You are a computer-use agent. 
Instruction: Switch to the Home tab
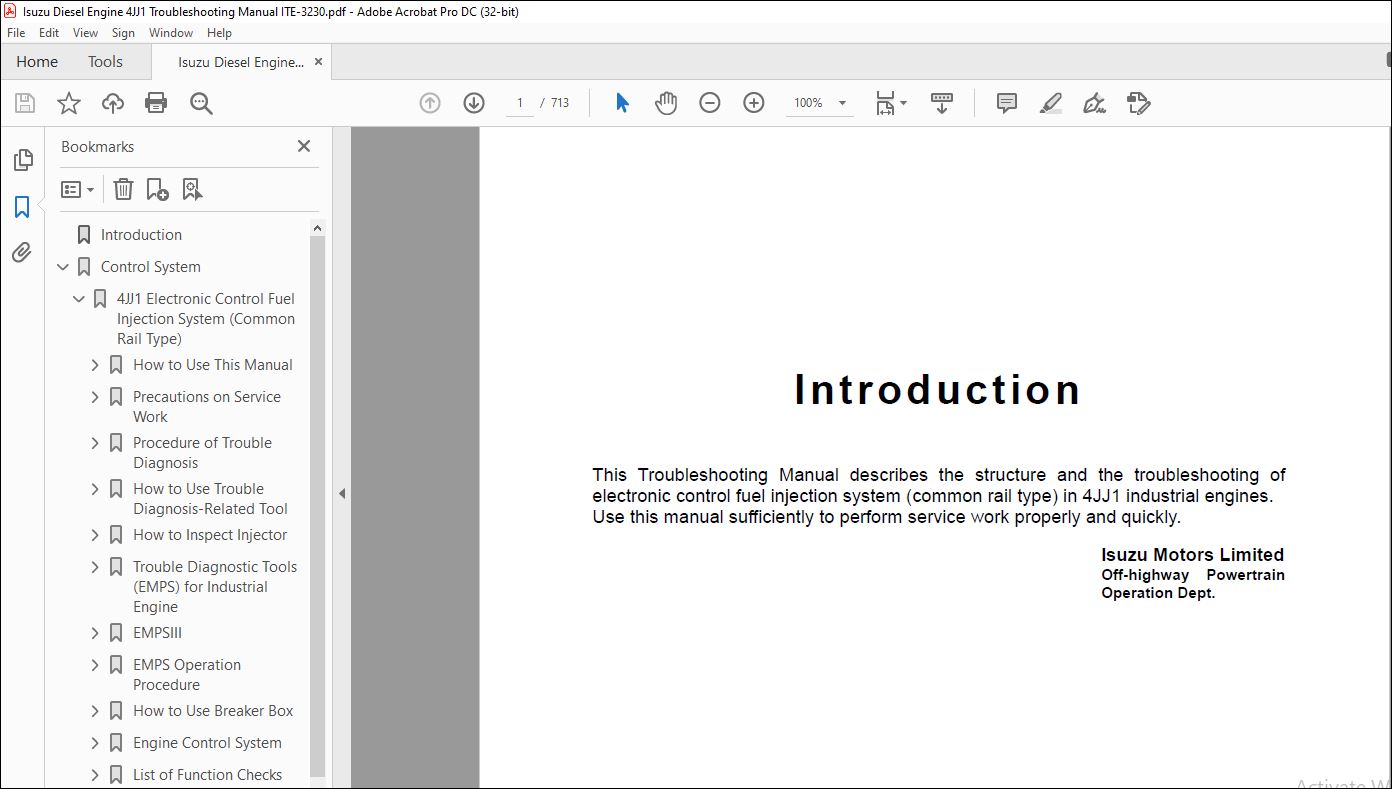click(x=37, y=62)
